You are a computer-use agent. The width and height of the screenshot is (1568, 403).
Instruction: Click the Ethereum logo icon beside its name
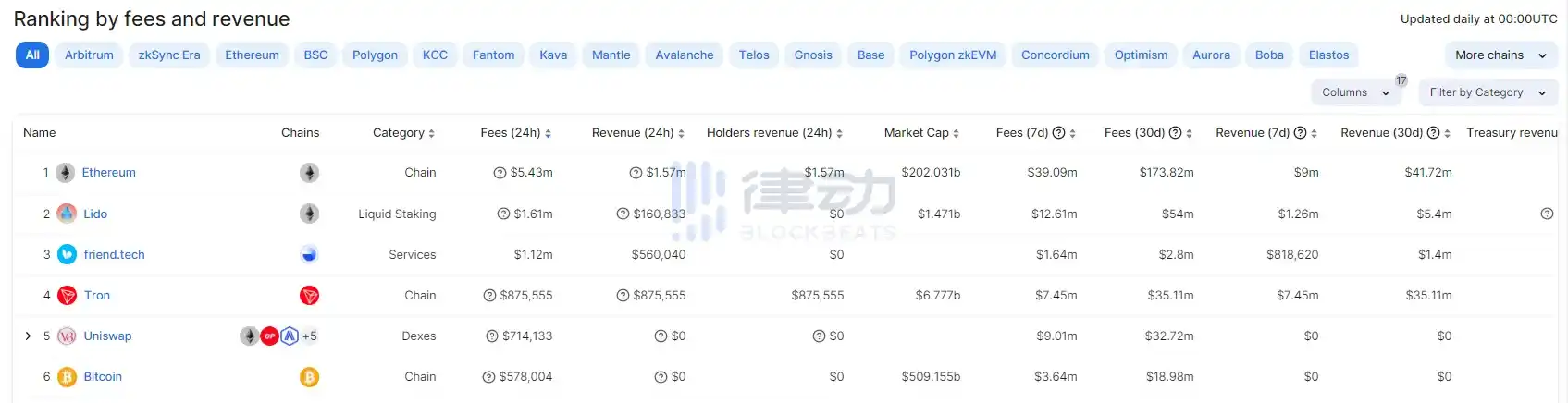66,173
